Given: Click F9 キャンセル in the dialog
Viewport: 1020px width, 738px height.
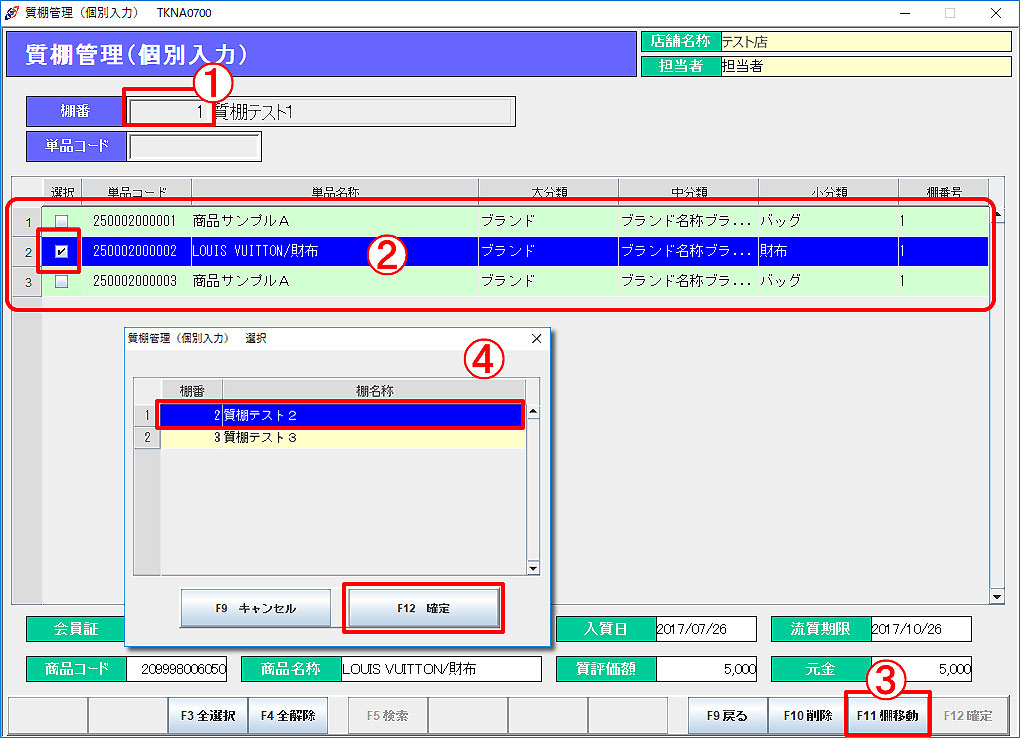Looking at the screenshot, I should tap(255, 608).
